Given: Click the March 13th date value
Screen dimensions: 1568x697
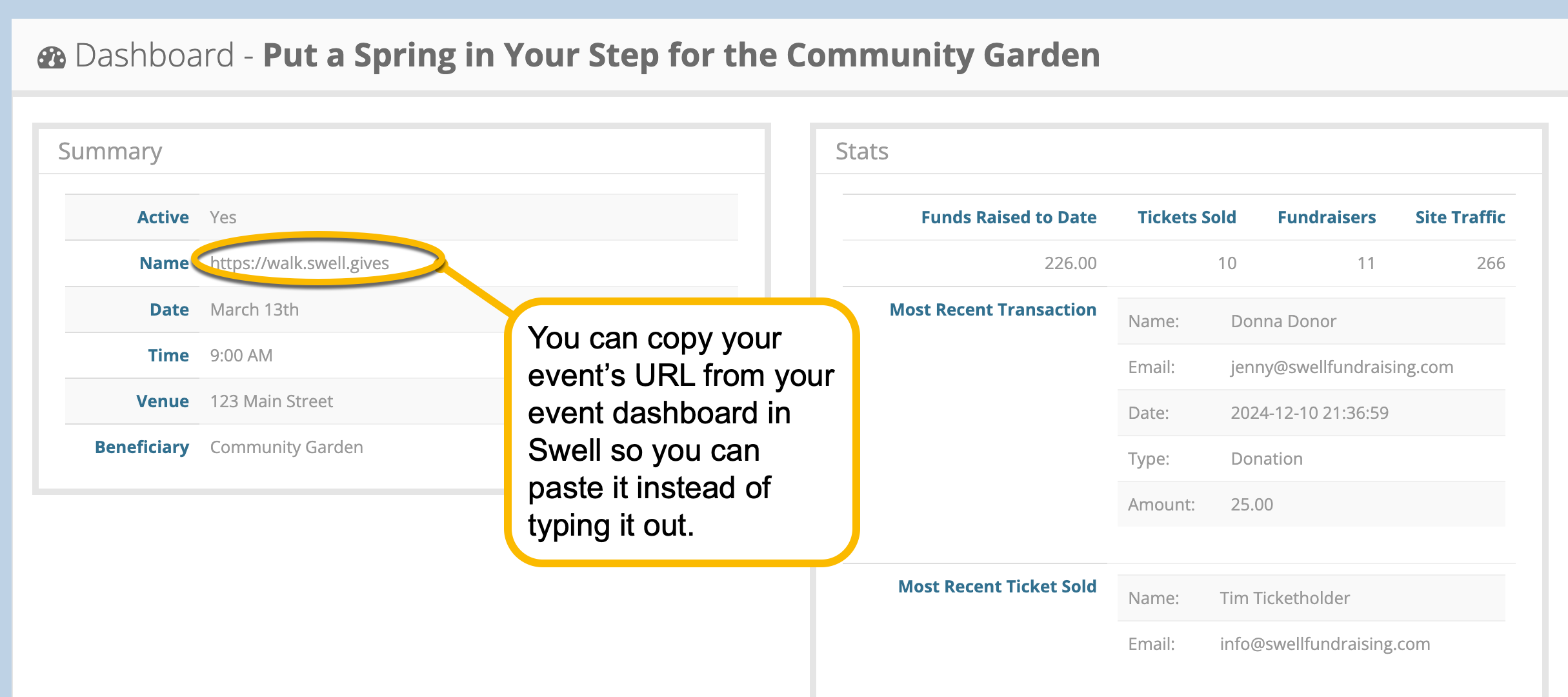Looking at the screenshot, I should (254, 310).
